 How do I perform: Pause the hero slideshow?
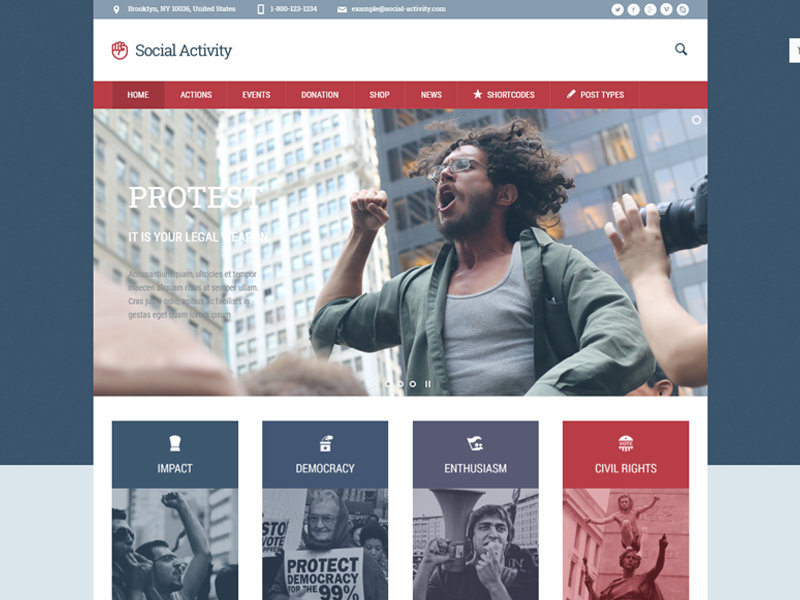(x=428, y=384)
